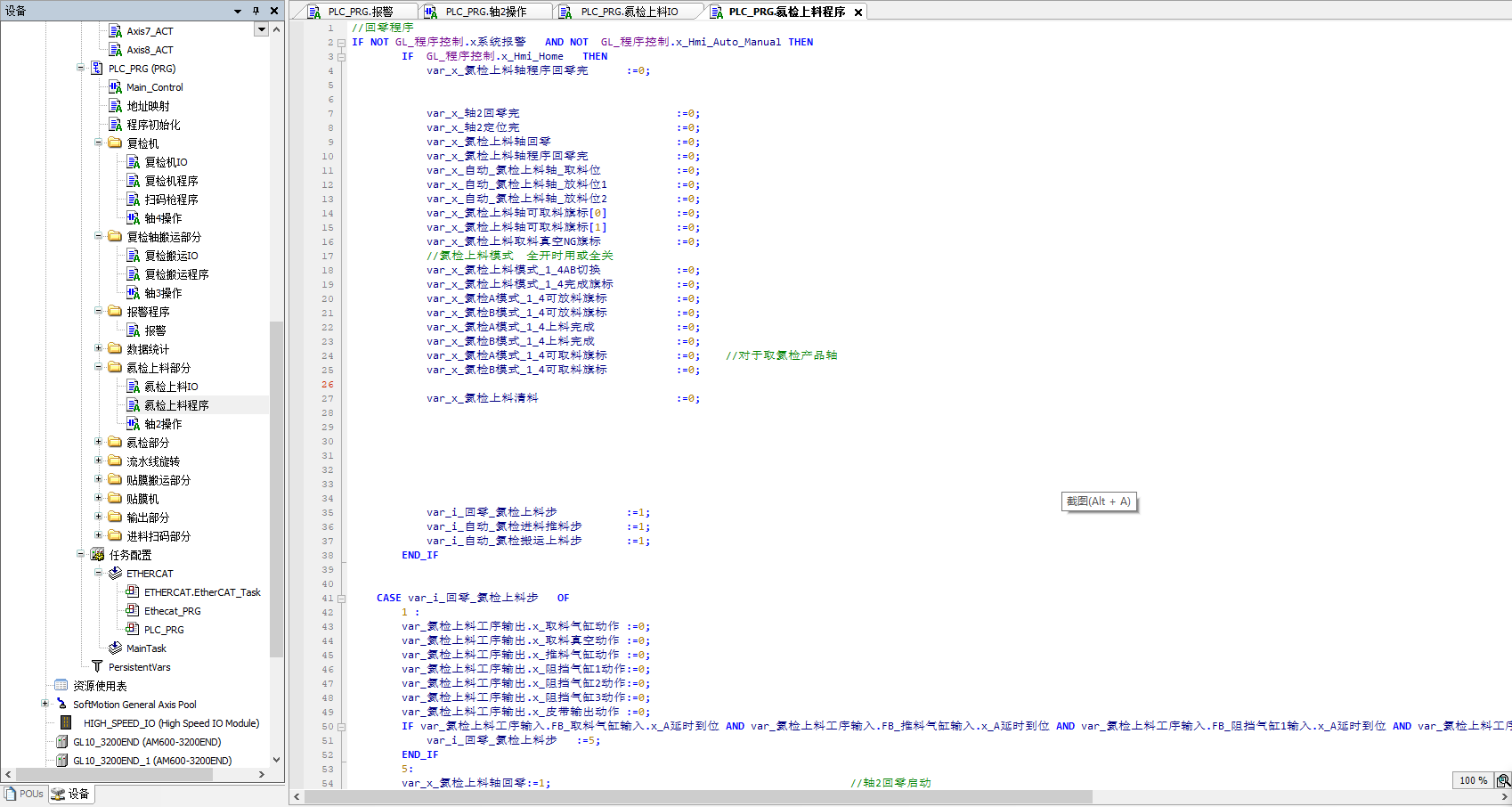Image resolution: width=1512 pixels, height=807 pixels.
Task: Fold the CASE block at line 41
Action: [341, 599]
